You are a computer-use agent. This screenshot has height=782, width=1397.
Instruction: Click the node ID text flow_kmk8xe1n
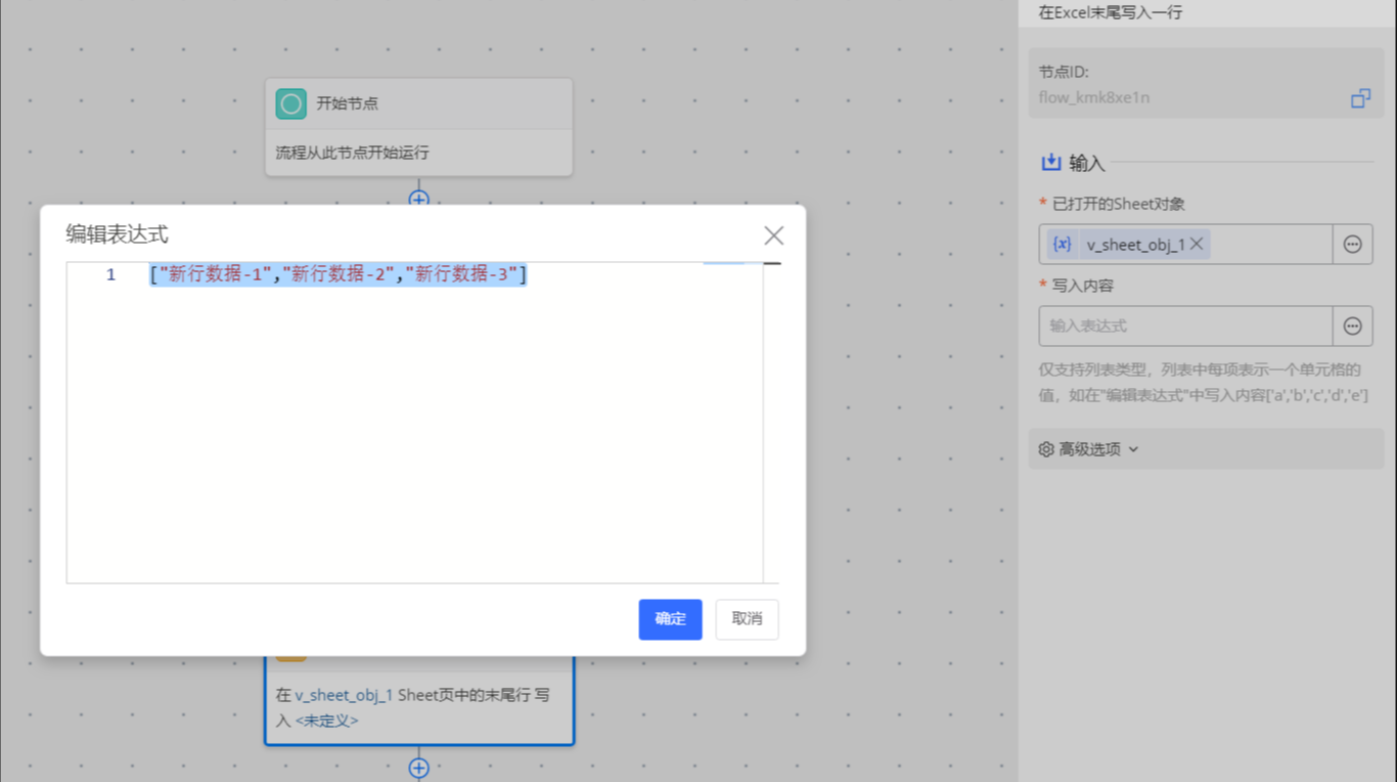coord(1094,98)
